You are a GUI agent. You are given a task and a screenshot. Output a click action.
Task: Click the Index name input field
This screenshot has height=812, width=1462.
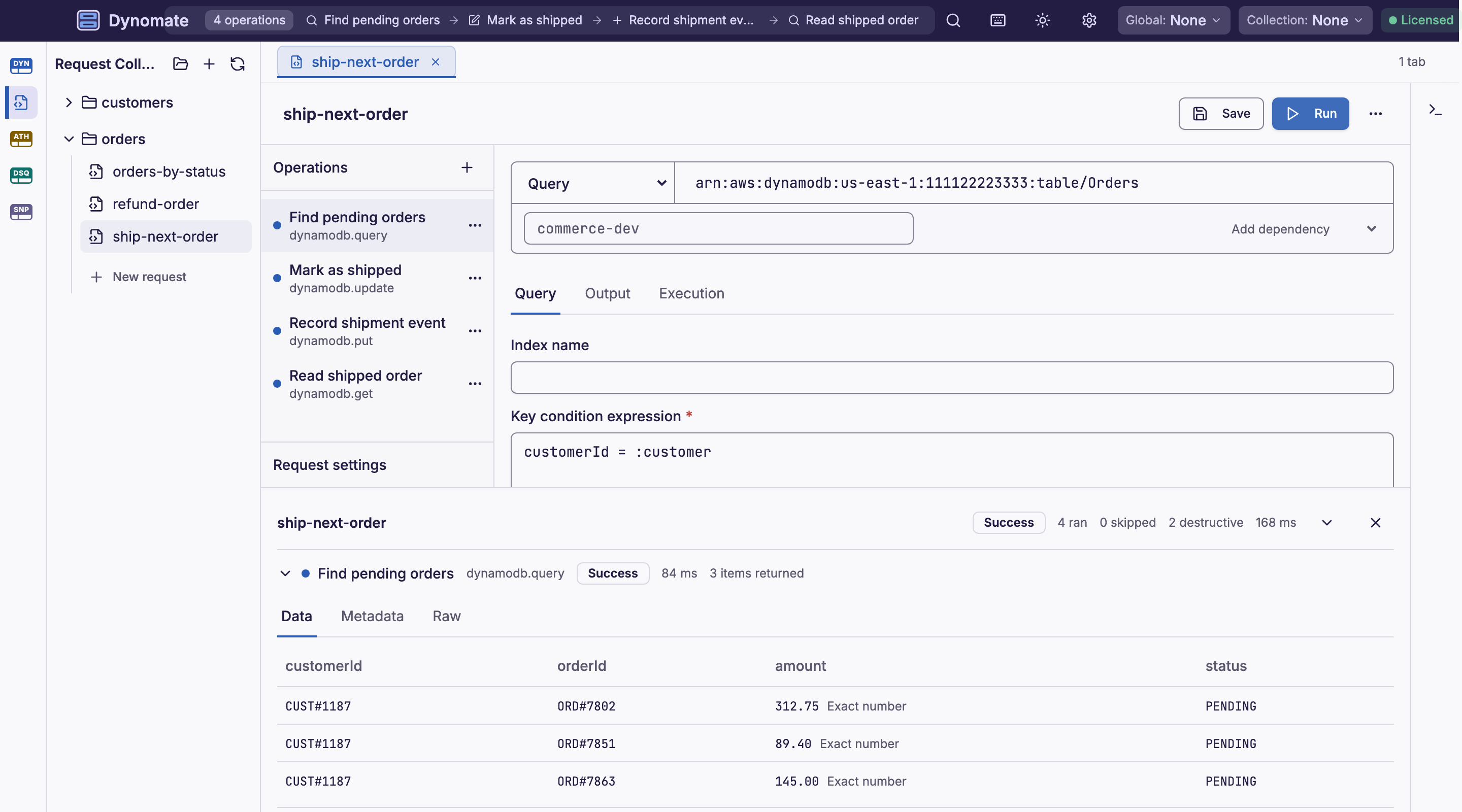[x=952, y=378]
